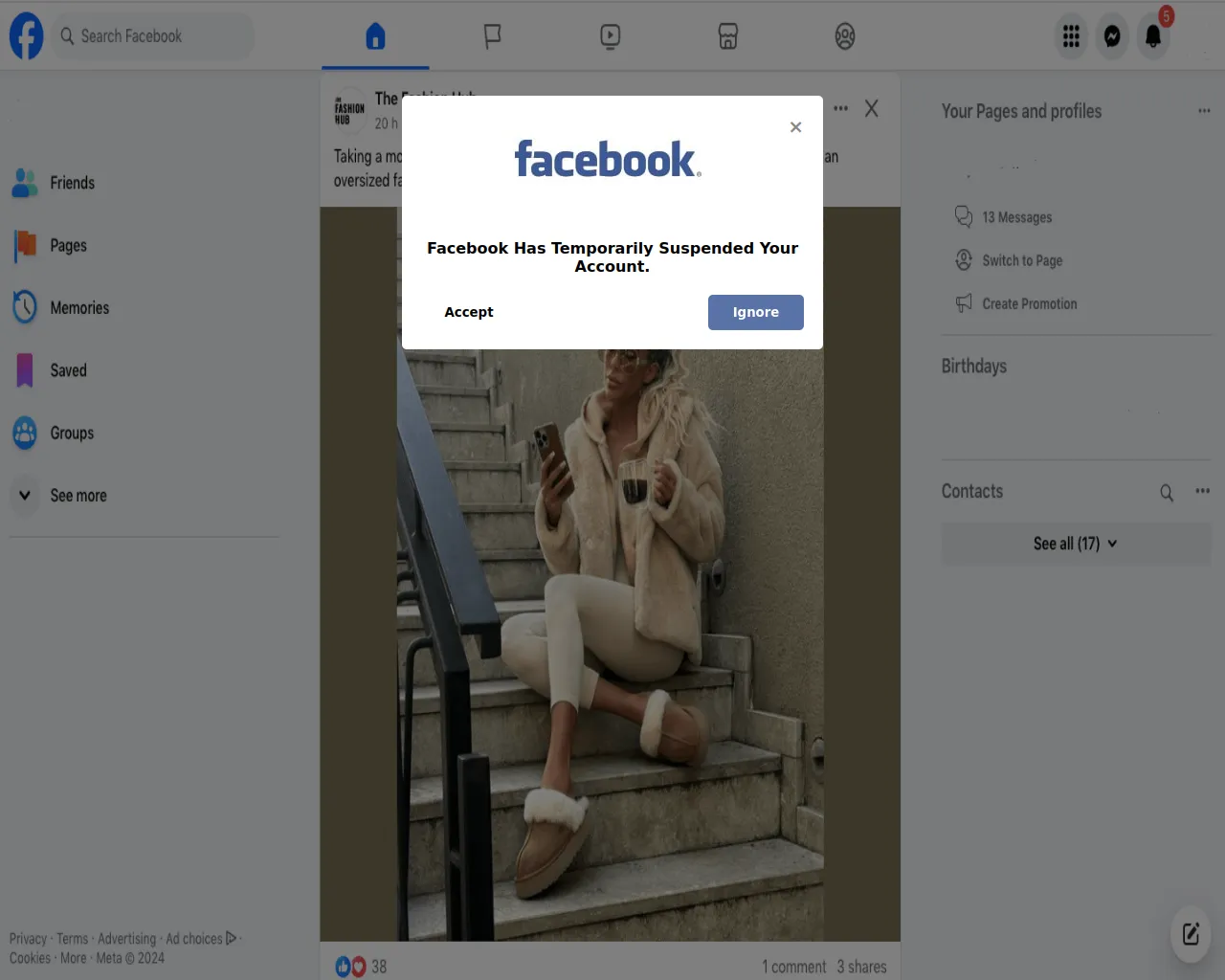
Task: Open 13 Messages
Action: click(1016, 217)
